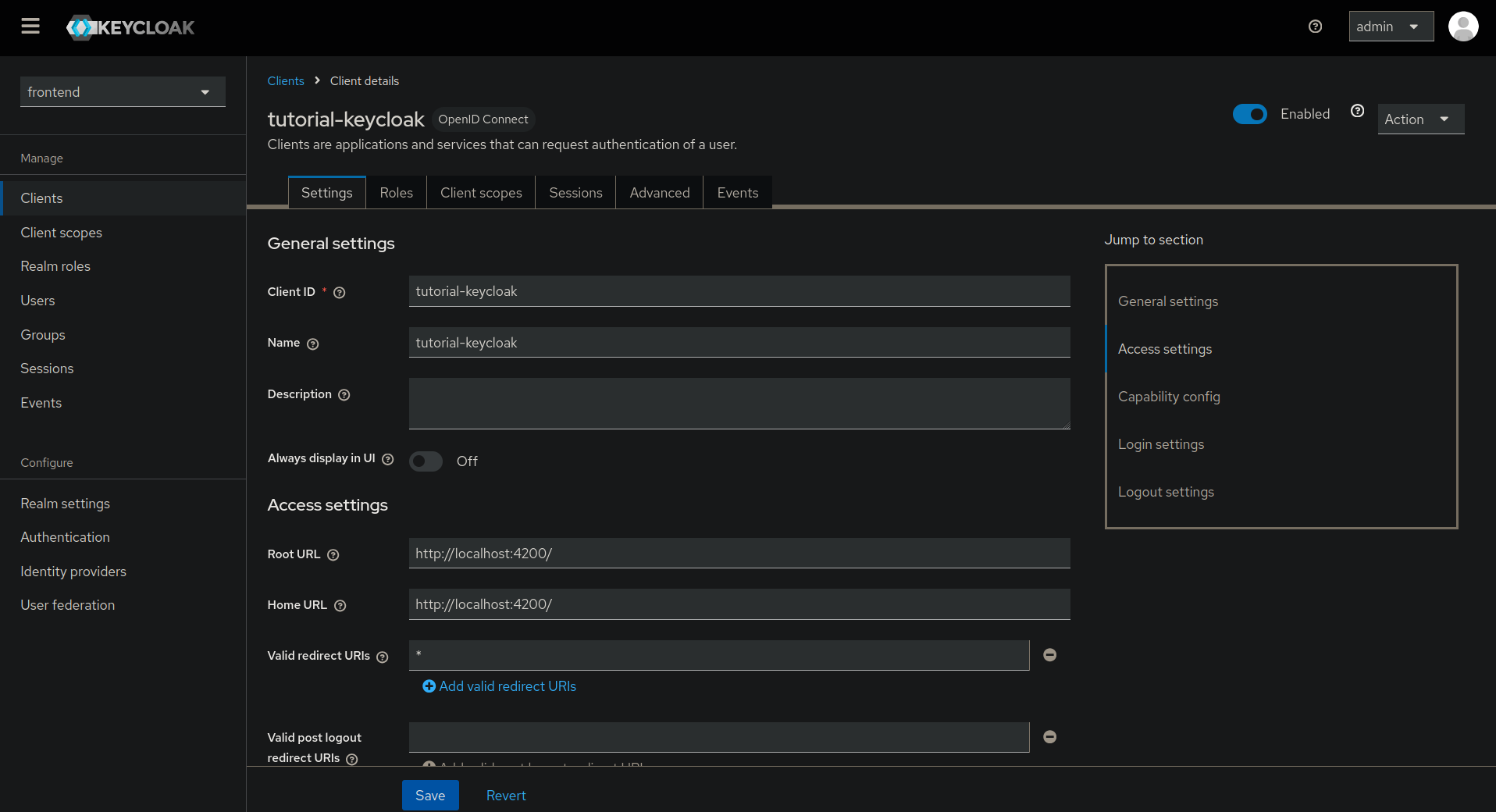Open the admin user dropdown

tap(1391, 27)
